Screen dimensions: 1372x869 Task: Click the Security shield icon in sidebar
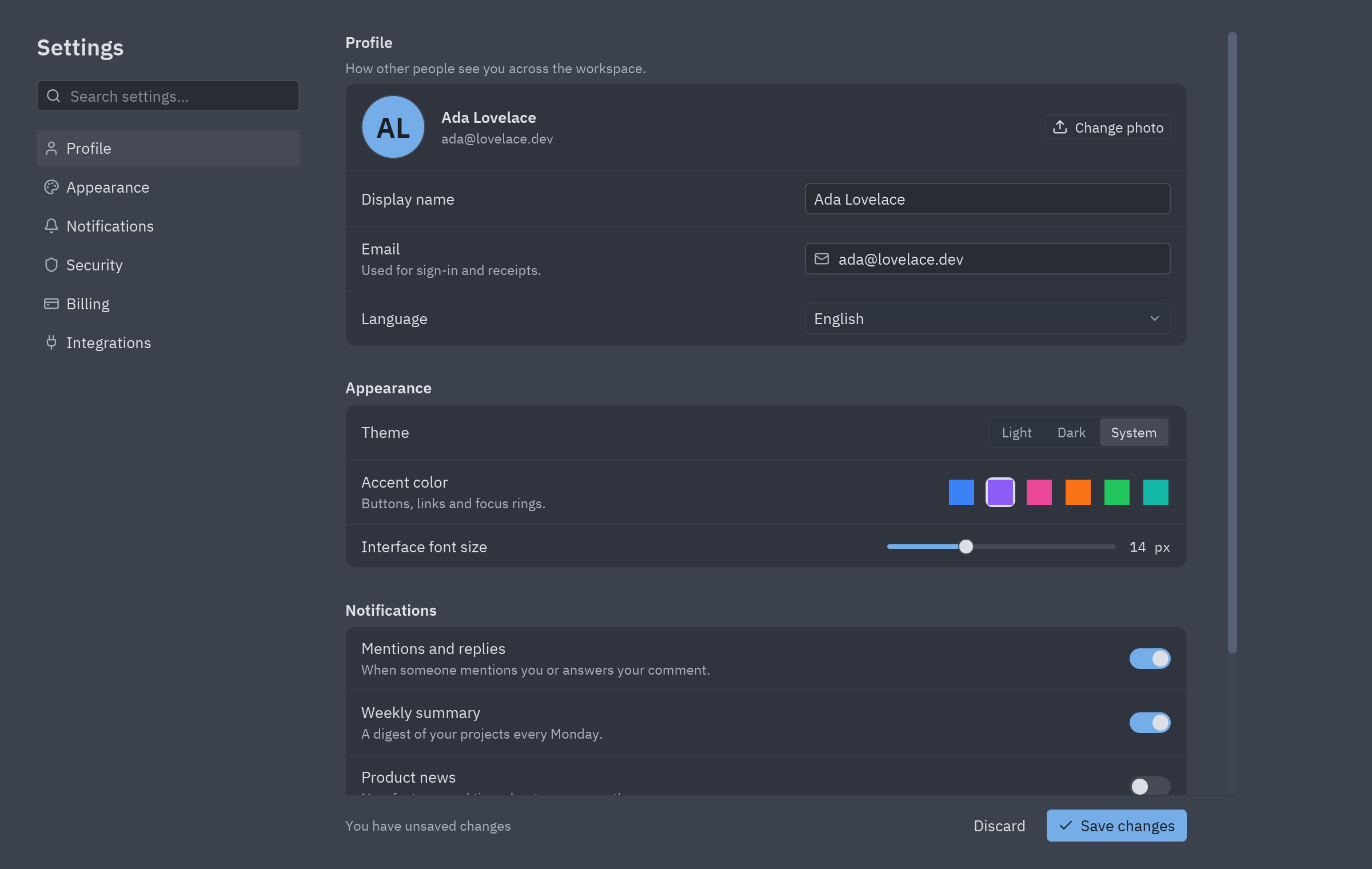tap(51, 265)
